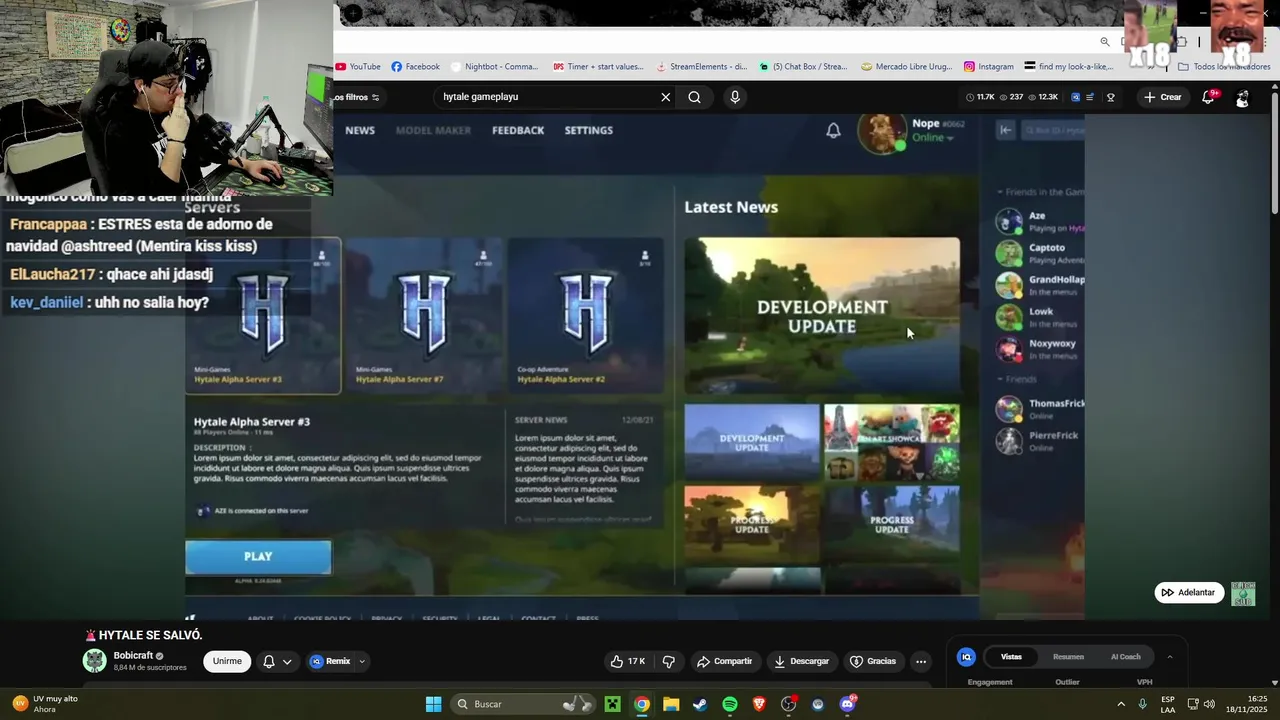This screenshot has width=1280, height=720.
Task: Select Hytale Alpha Server #2 card
Action: coord(585,316)
